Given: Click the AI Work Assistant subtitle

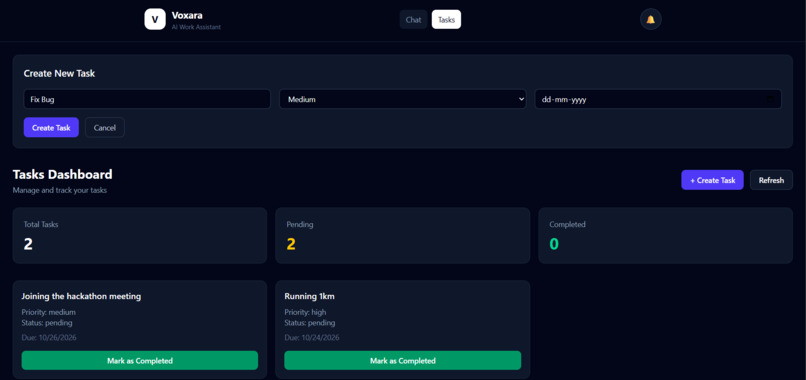Looking at the screenshot, I should tap(196, 27).
